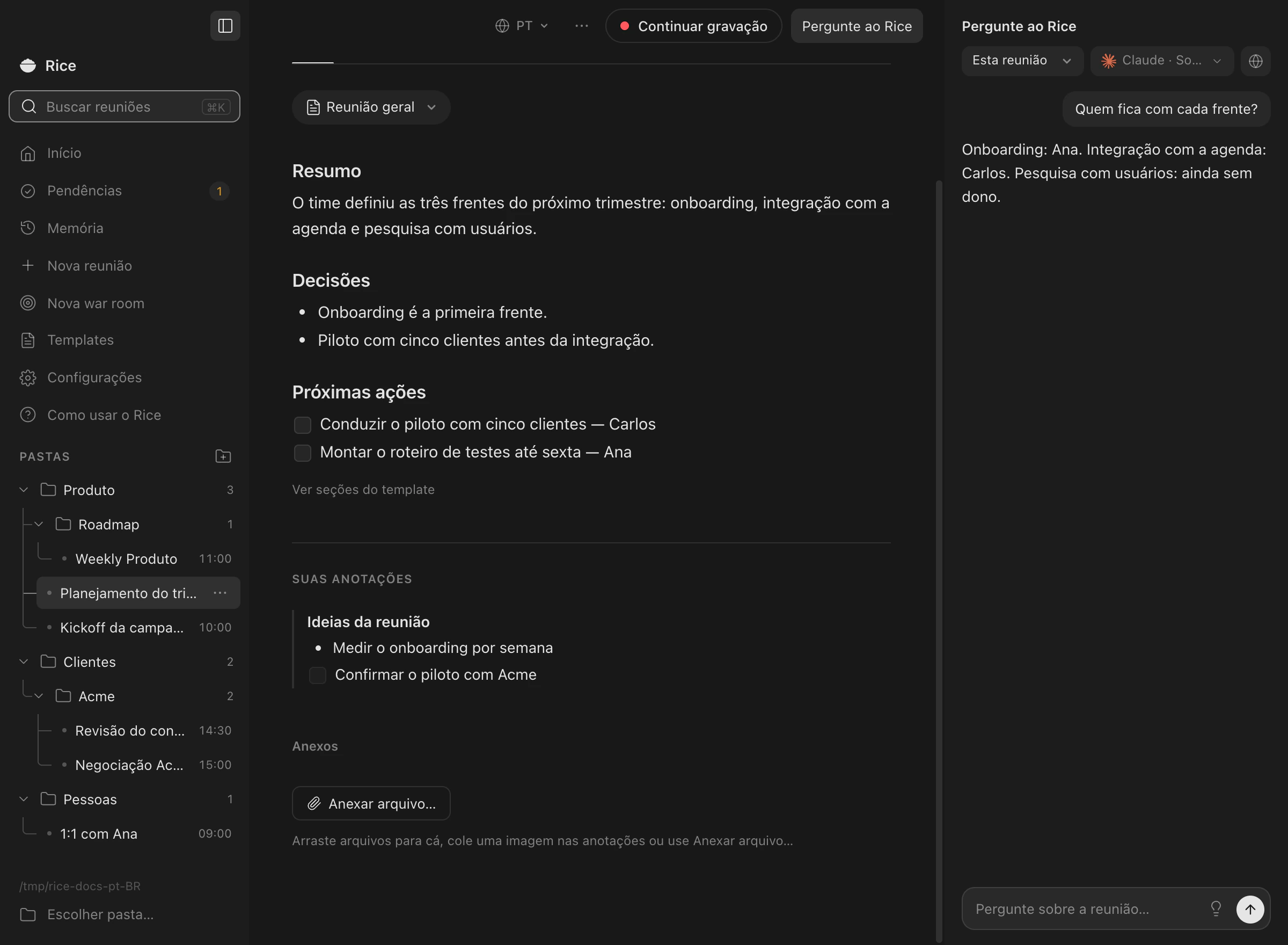Click the Configurações gear icon
This screenshot has width=1288, height=945.
28,377
